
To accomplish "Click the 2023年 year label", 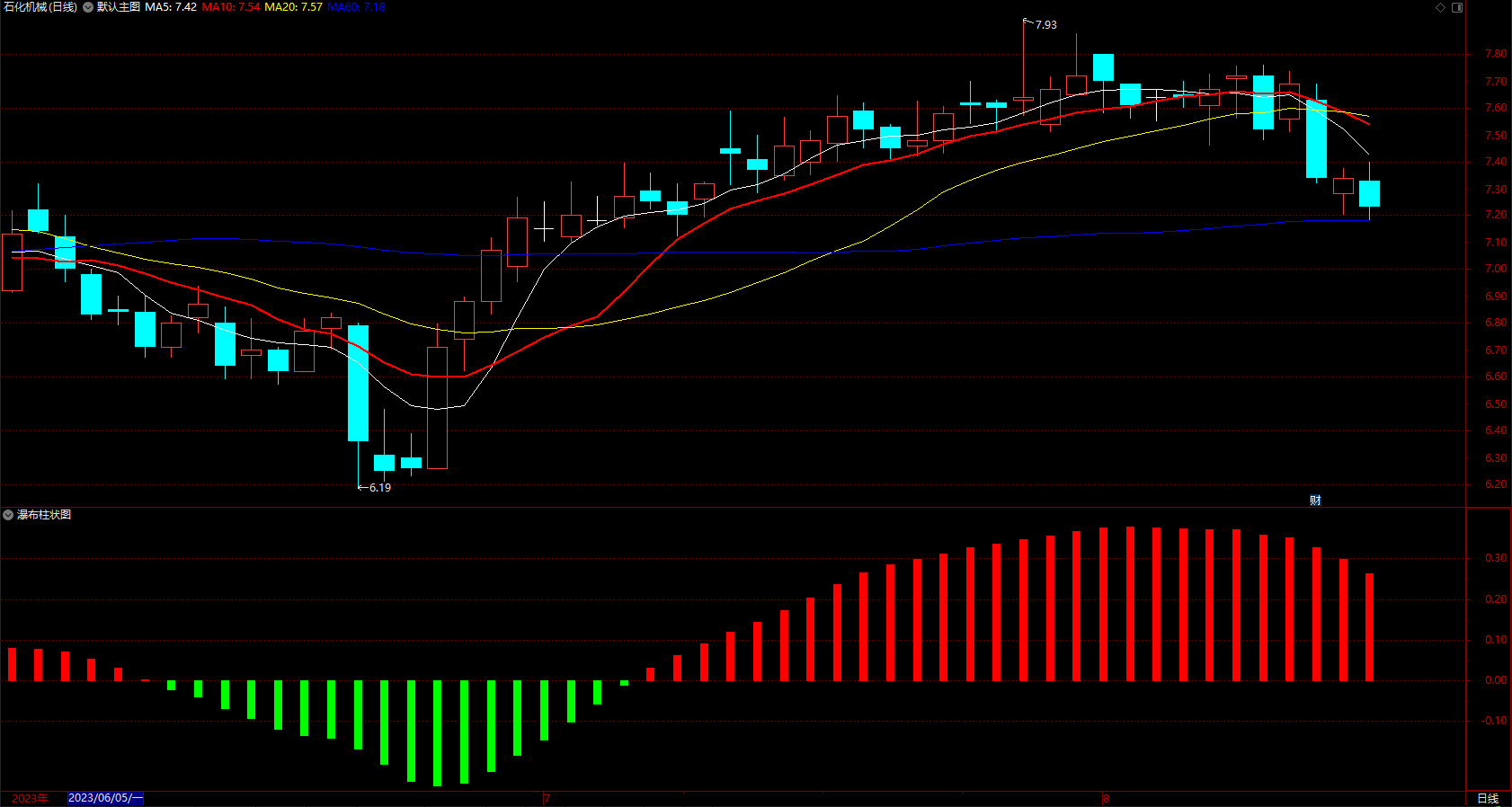I will tap(30, 798).
